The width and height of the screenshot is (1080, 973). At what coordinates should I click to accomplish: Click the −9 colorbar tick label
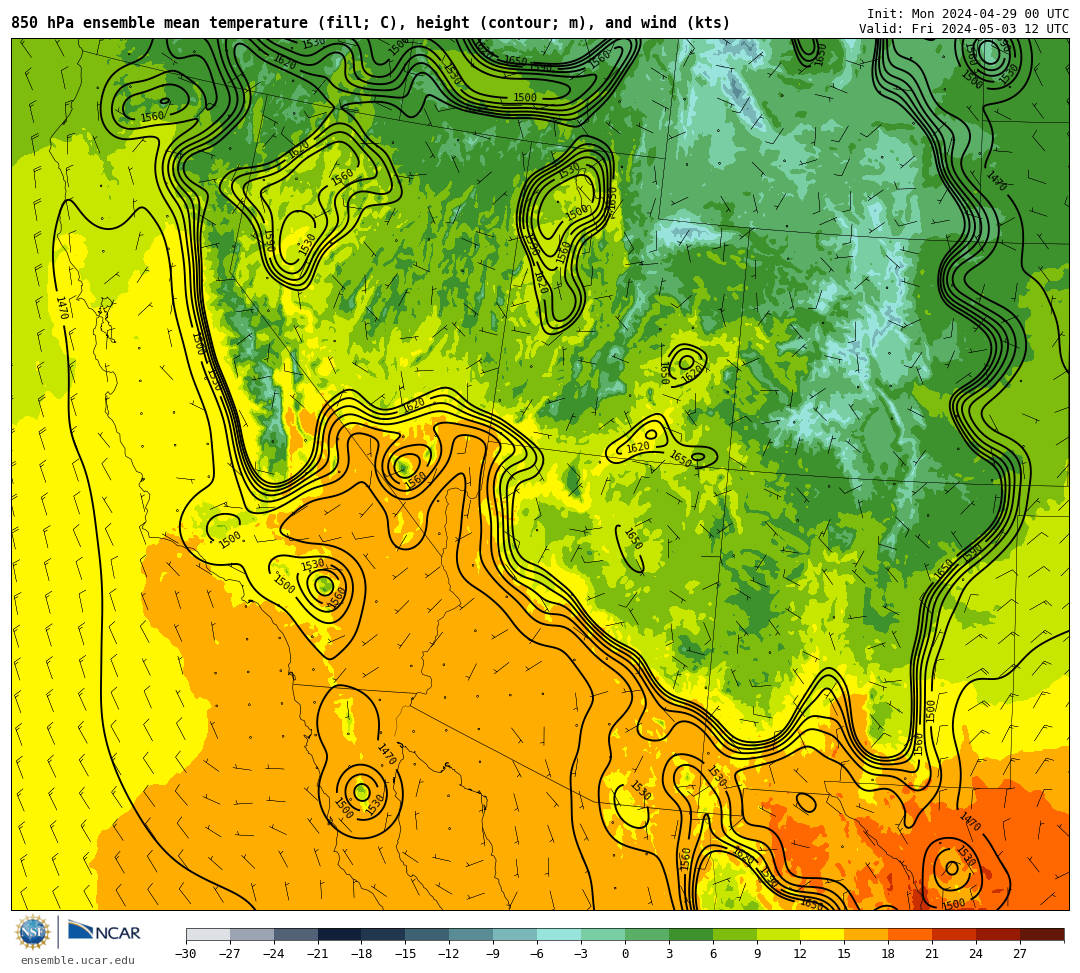click(x=493, y=954)
